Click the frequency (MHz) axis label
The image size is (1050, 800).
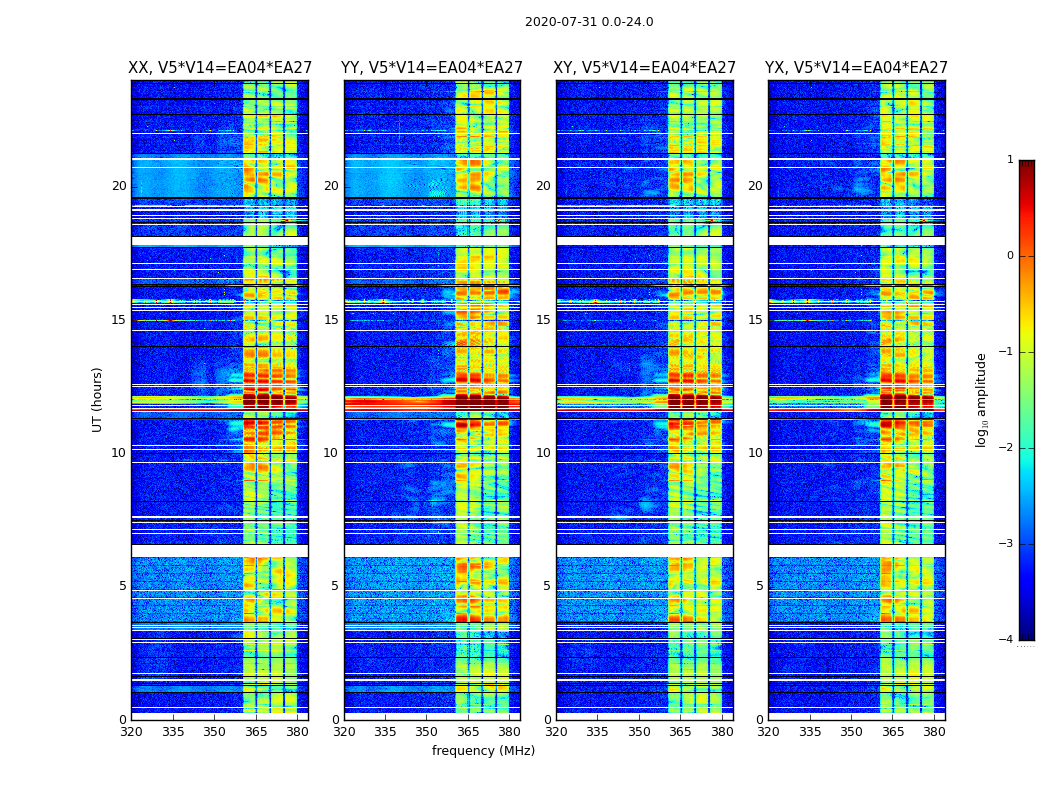(x=483, y=750)
